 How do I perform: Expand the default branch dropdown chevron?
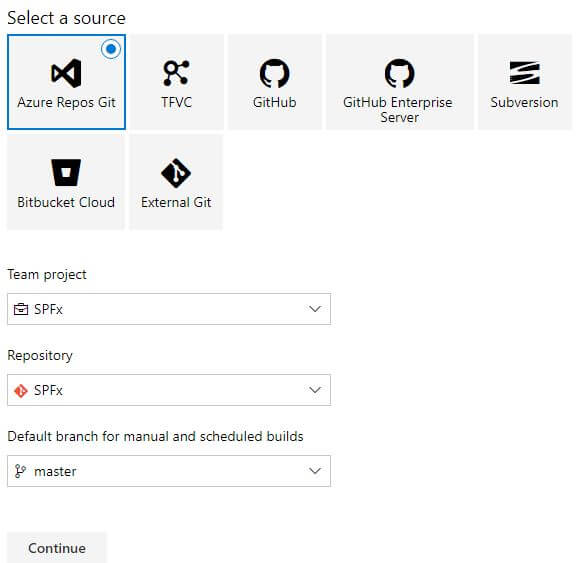[x=315, y=471]
